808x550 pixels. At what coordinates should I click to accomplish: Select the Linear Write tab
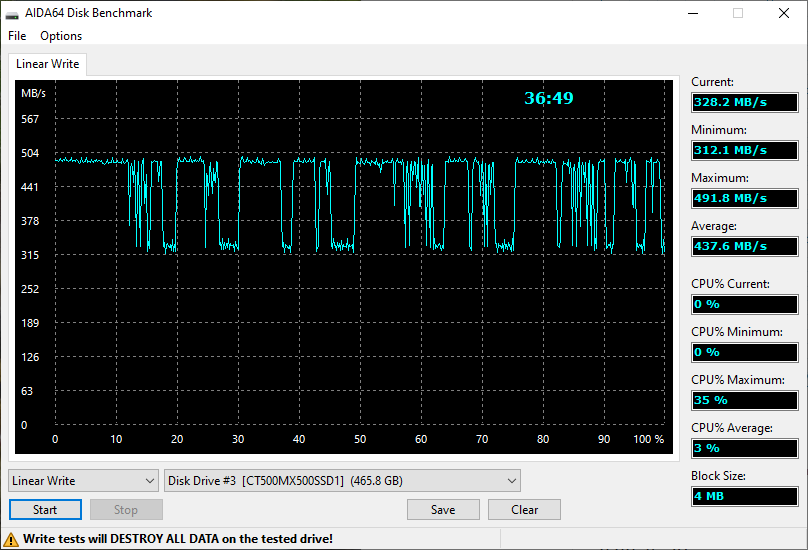[x=47, y=64]
